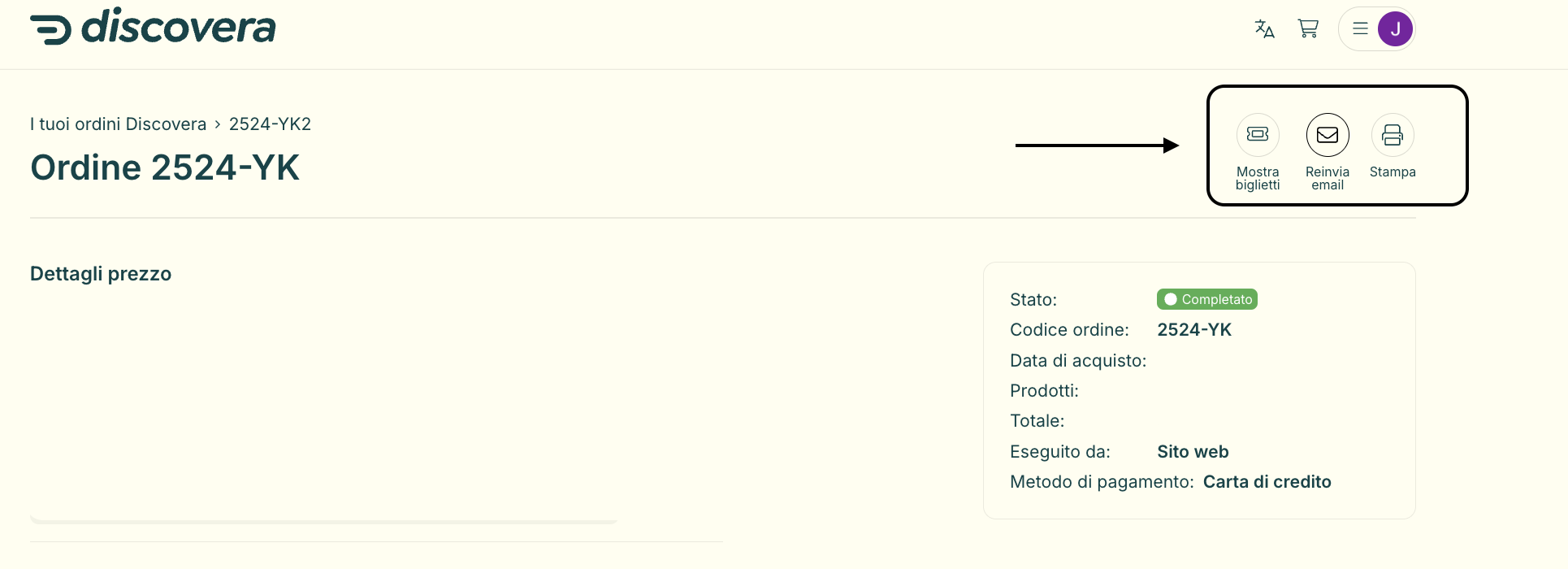The image size is (1568, 569).
Task: Click the language translation icon
Action: (x=1264, y=29)
